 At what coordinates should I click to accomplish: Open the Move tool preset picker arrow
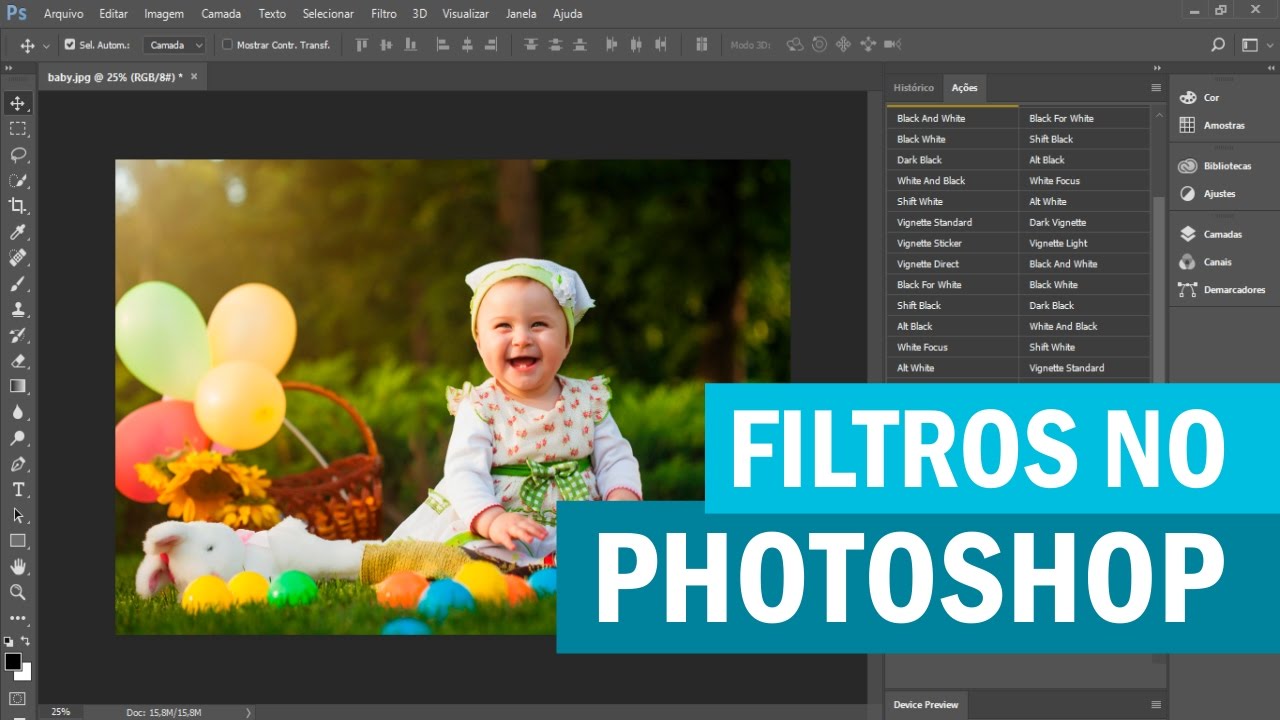click(46, 46)
